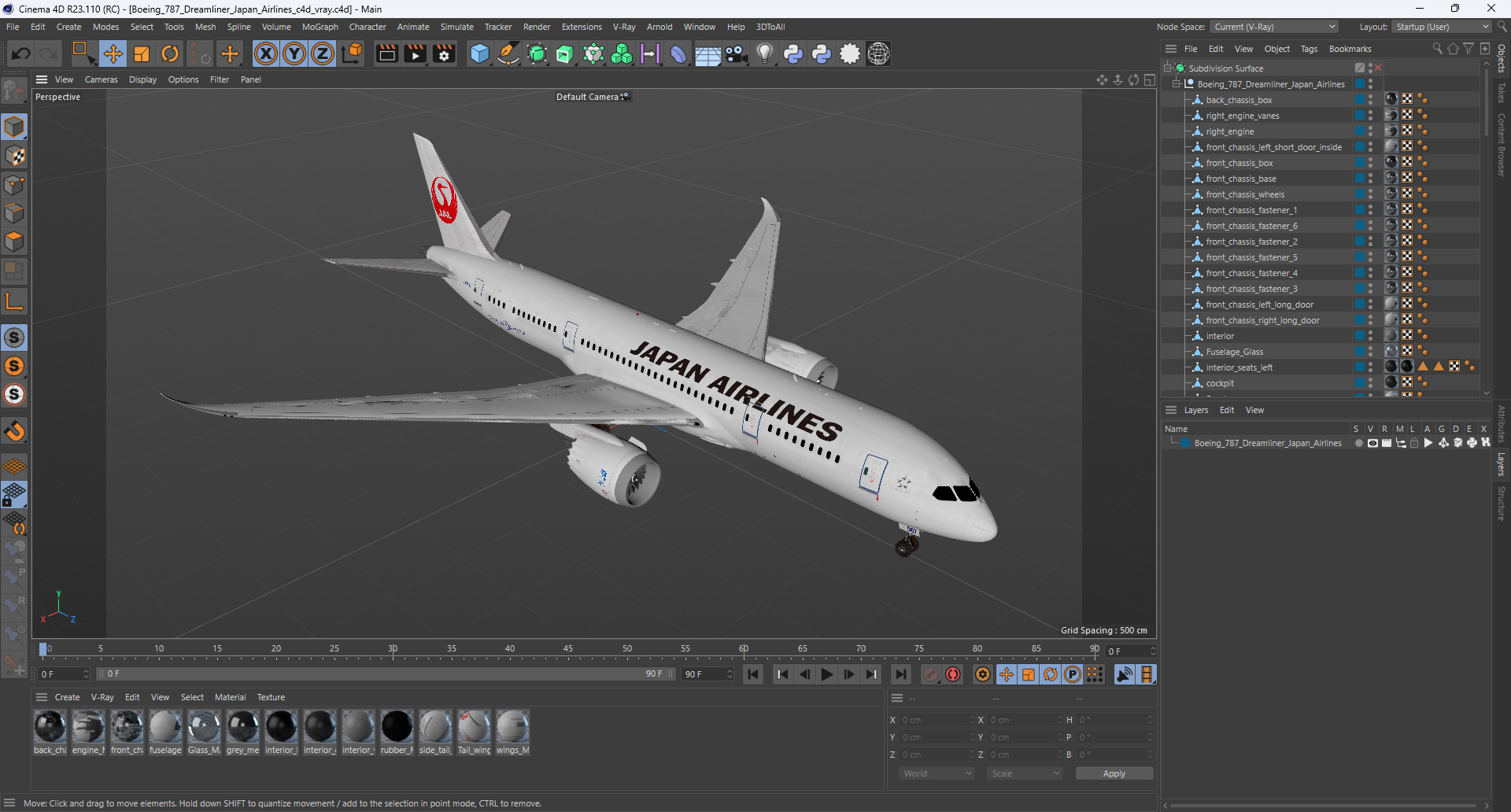
Task: Open the MoGraph menu
Action: click(320, 27)
